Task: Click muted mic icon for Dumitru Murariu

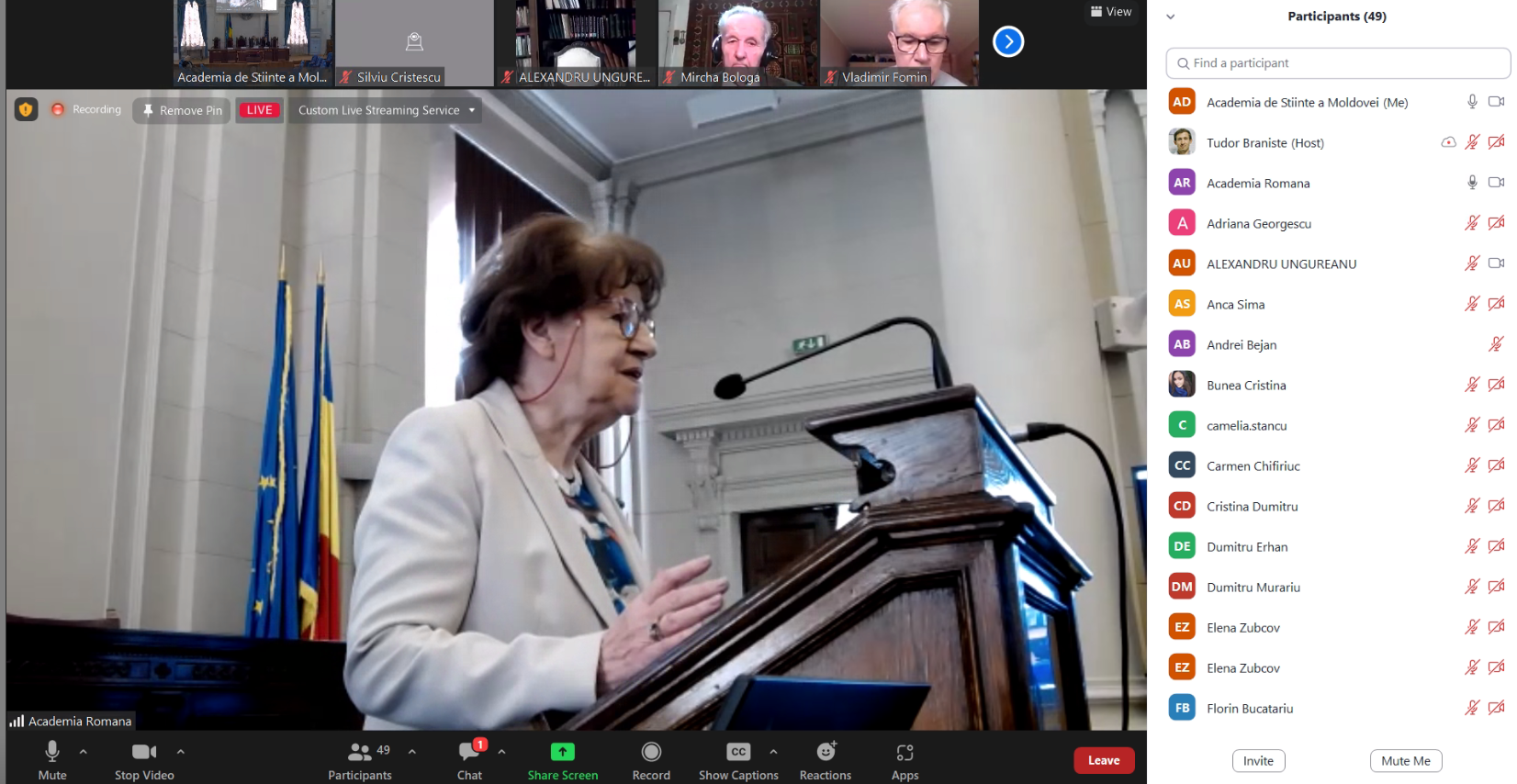Action: (1472, 587)
